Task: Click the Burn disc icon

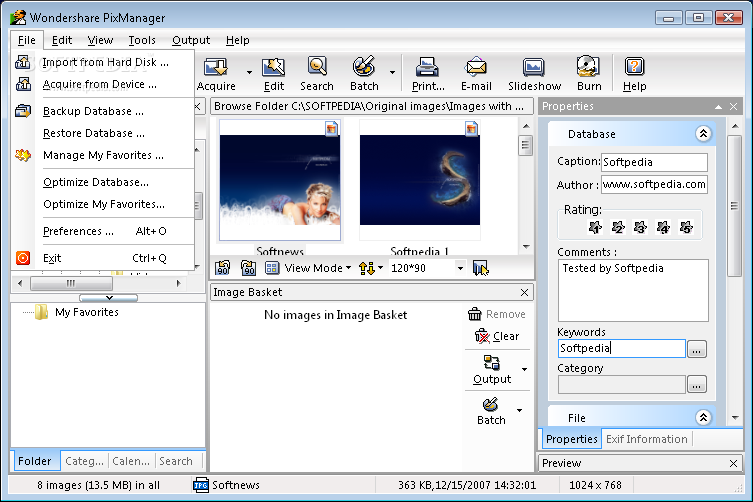Action: (588, 67)
